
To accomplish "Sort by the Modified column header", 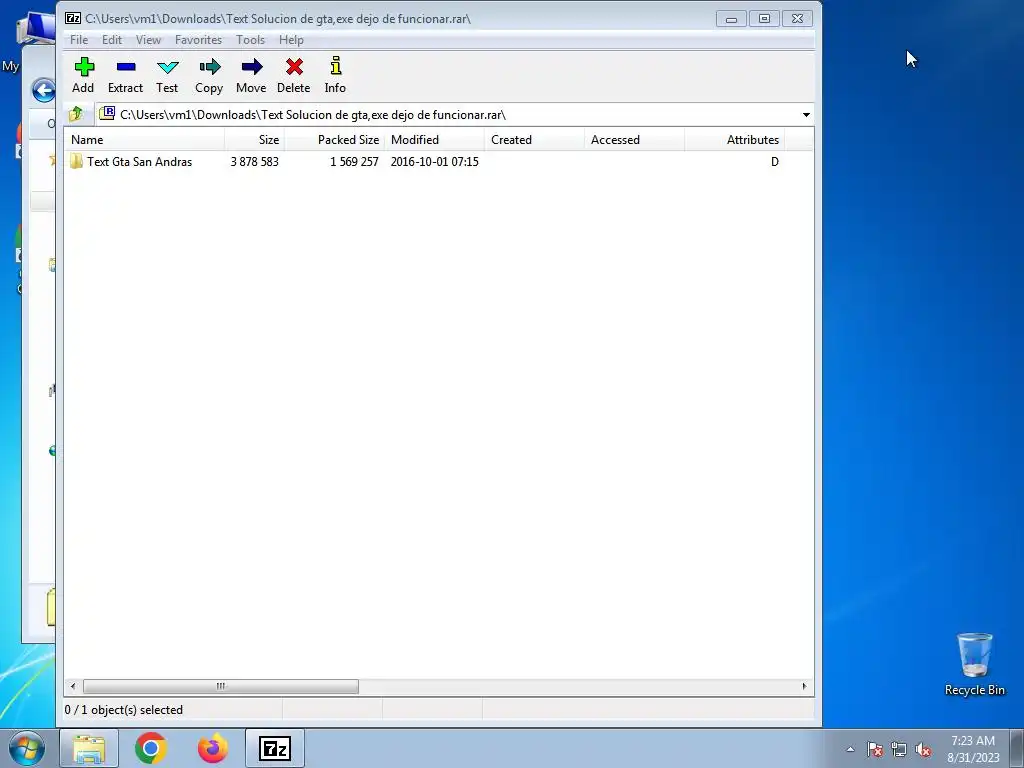I will tap(434, 140).
